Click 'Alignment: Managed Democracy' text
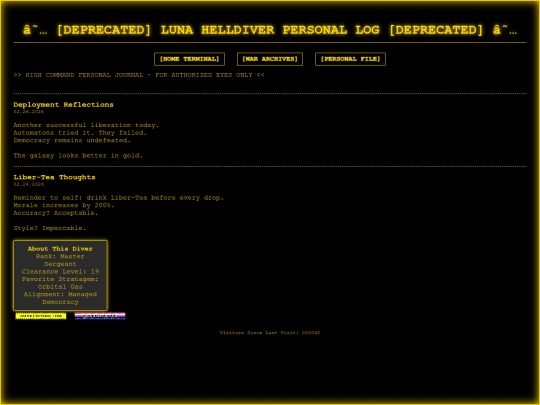The height and width of the screenshot is (405, 540). coord(60,298)
